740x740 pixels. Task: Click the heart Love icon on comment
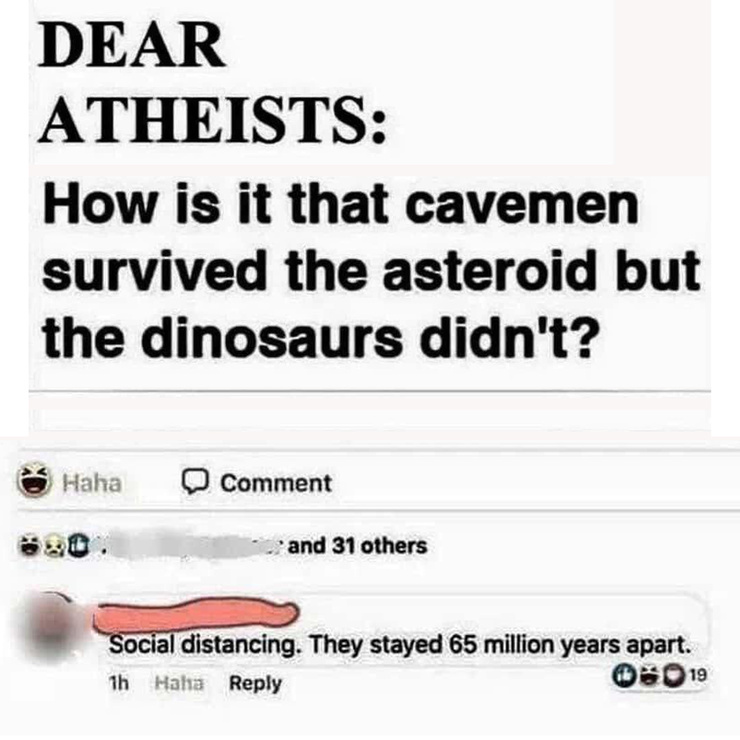[675, 675]
